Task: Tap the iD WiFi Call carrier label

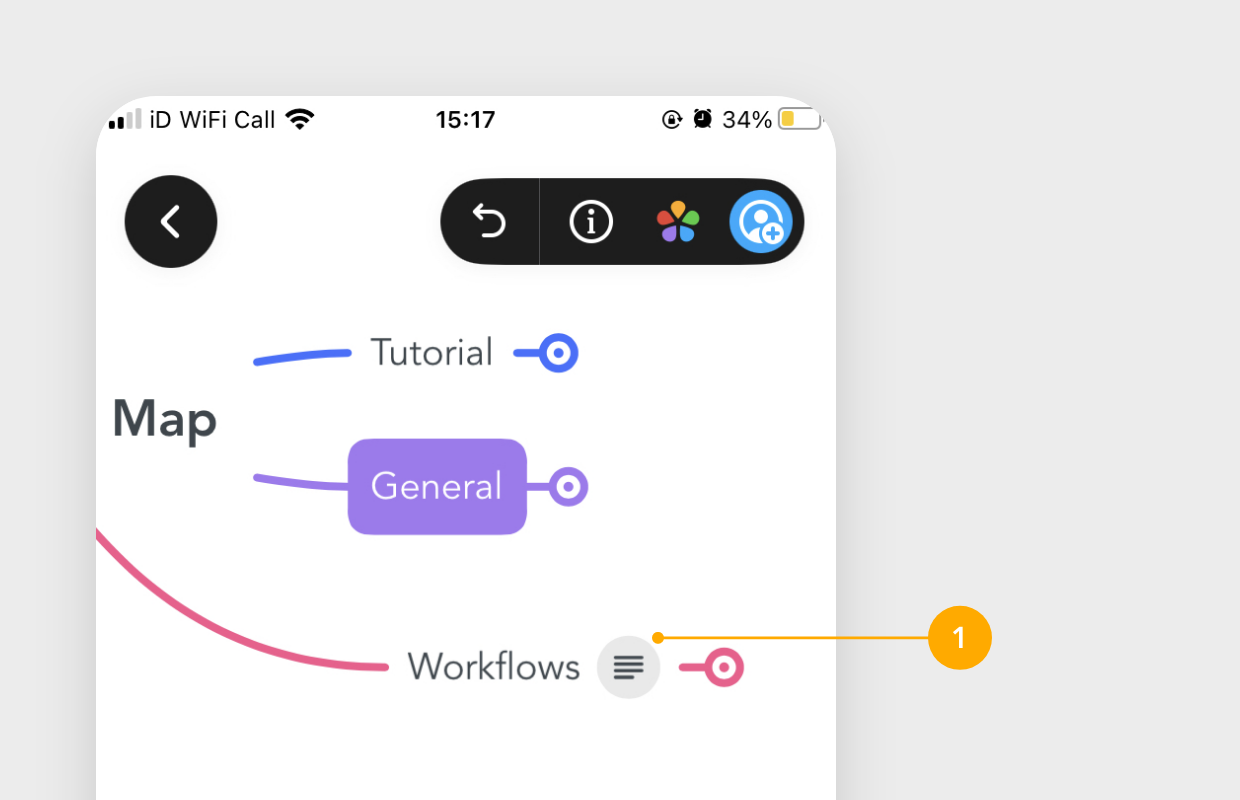Action: (212, 120)
